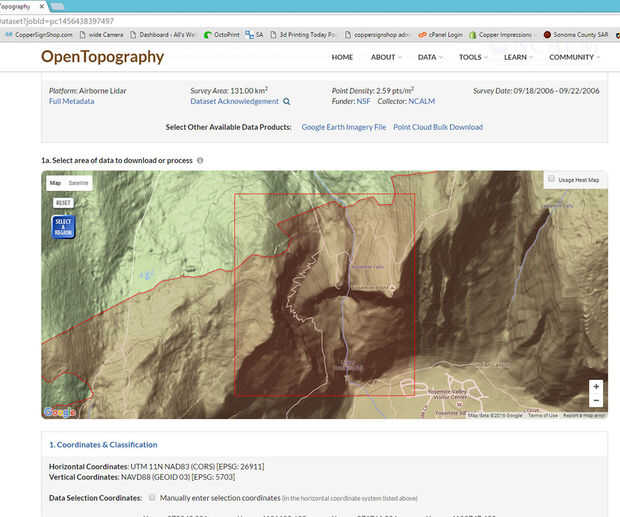Open the Dashboard bookmark

[162, 35]
